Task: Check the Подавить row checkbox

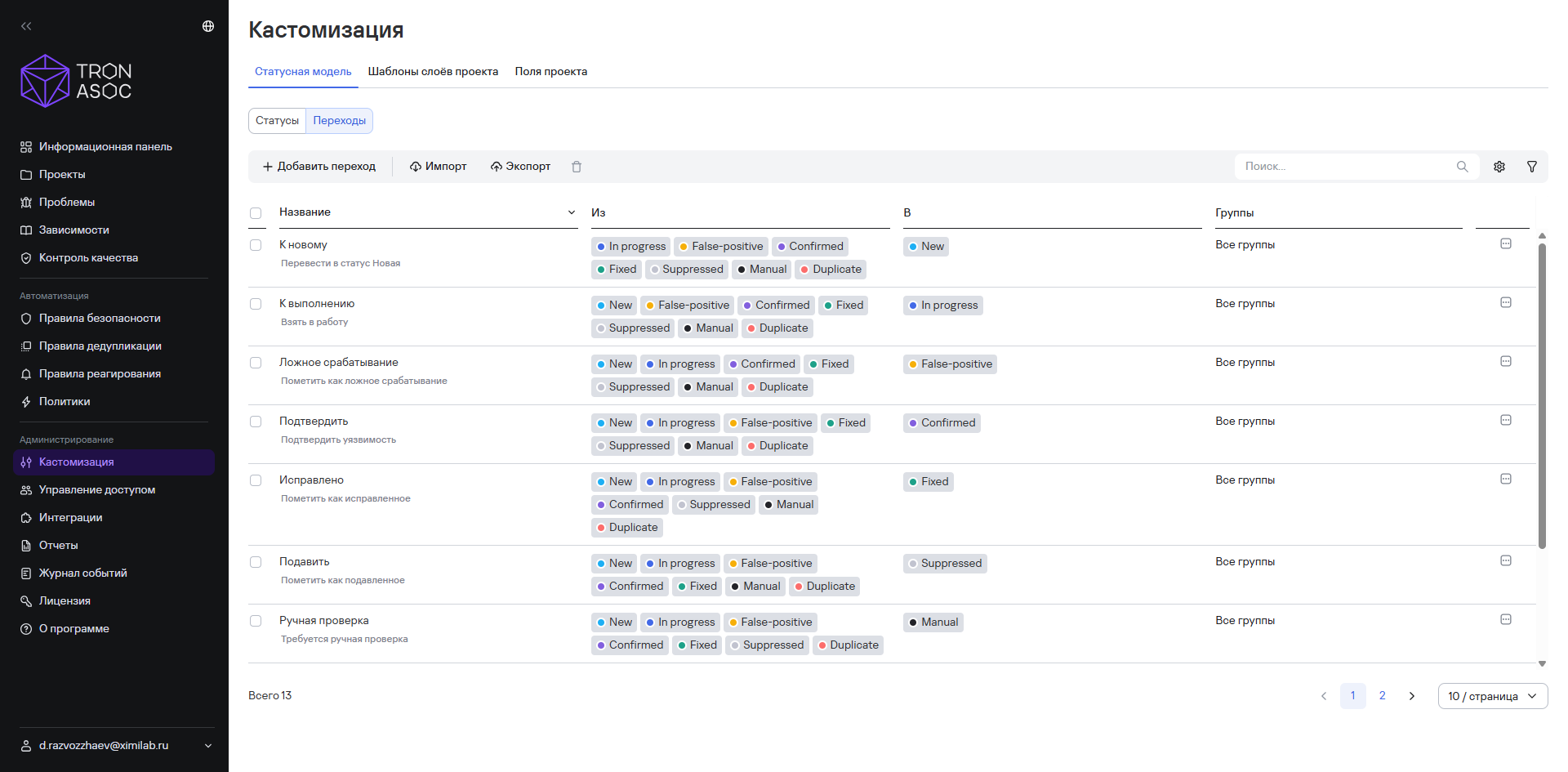Action: point(256,562)
